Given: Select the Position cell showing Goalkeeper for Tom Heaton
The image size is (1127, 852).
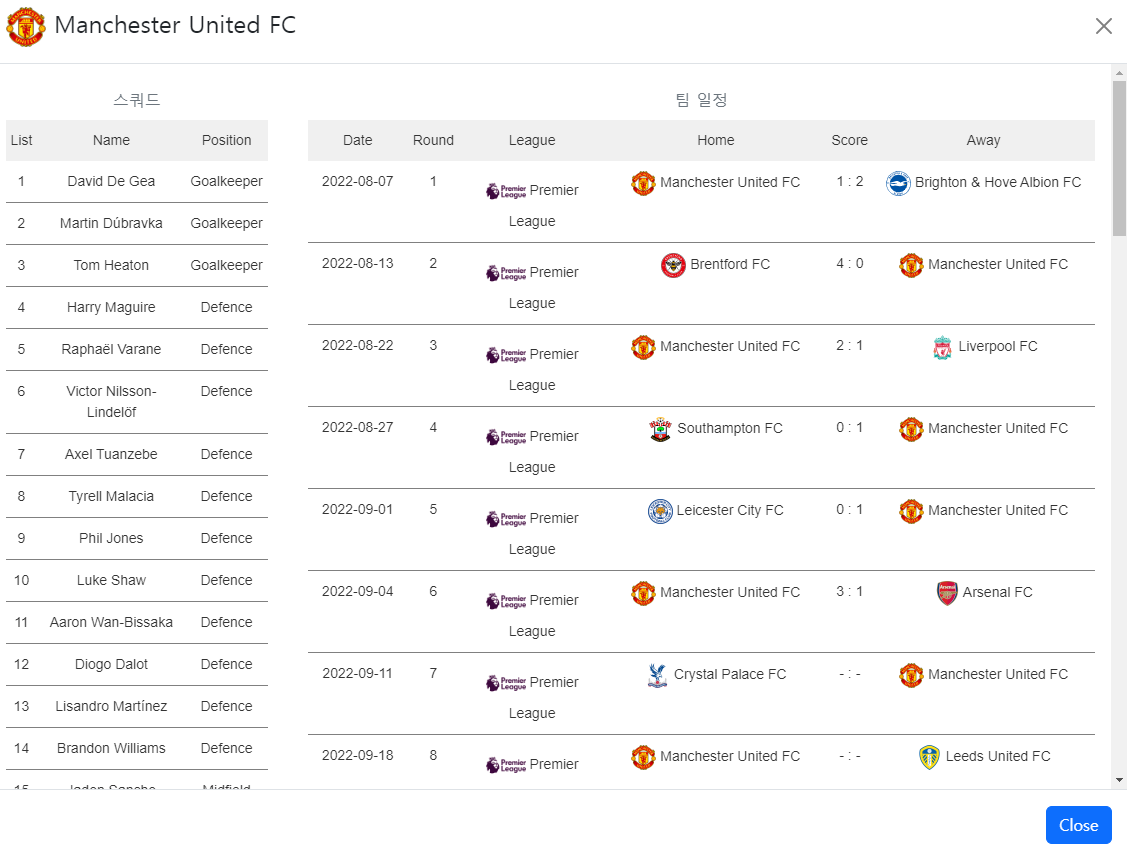Looking at the screenshot, I should [226, 265].
